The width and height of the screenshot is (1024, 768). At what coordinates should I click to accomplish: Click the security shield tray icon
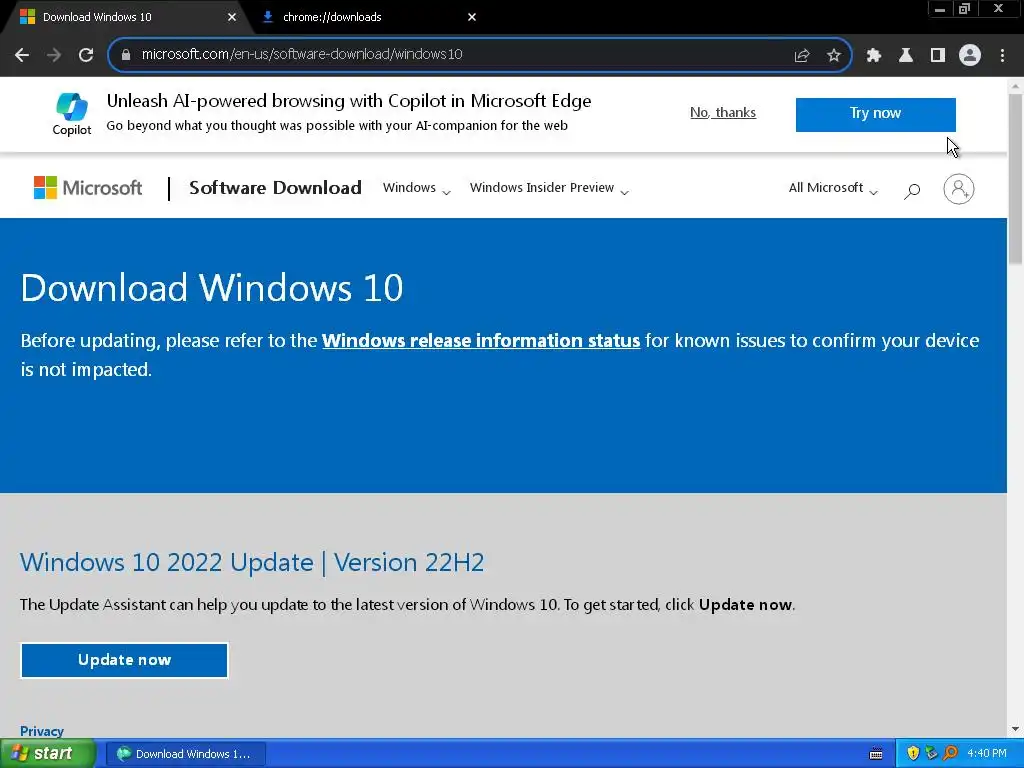pos(913,754)
